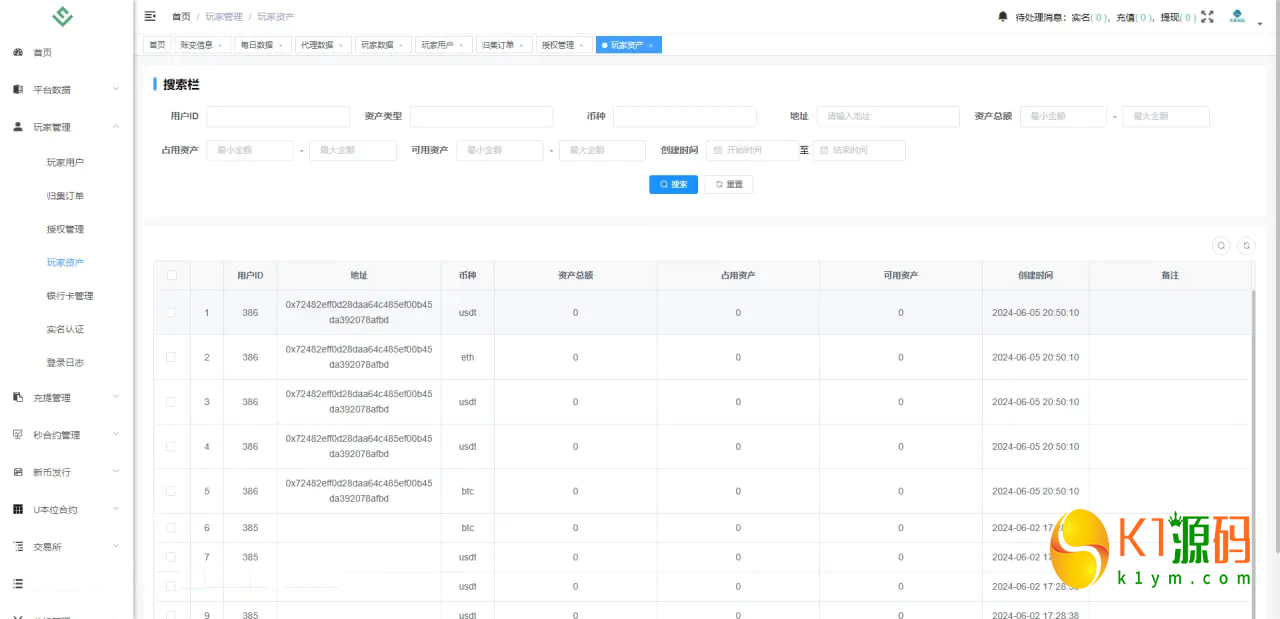Click the user avatar in header
This screenshot has width=1280, height=619.
click(1237, 16)
